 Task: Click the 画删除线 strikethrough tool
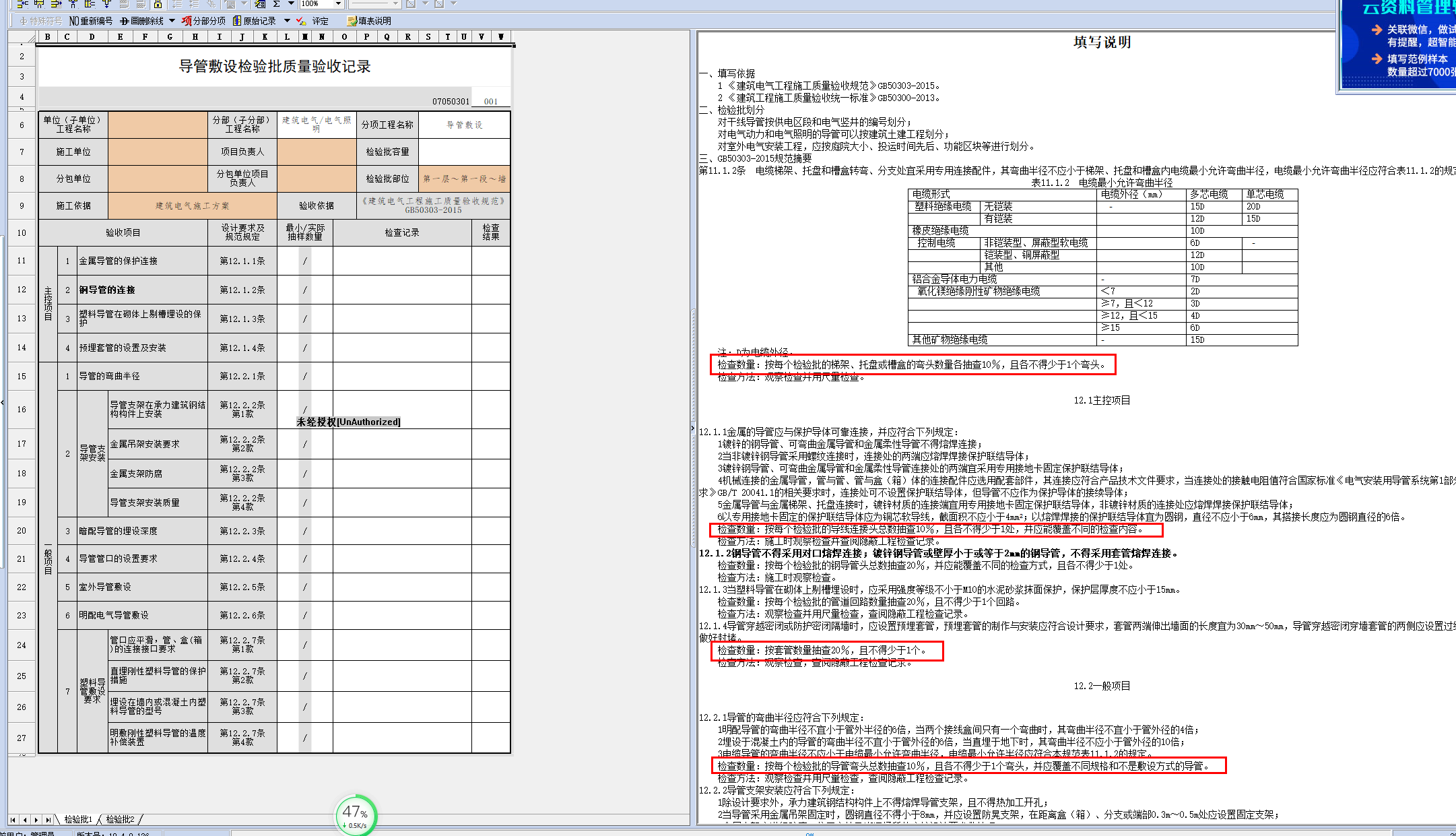142,21
